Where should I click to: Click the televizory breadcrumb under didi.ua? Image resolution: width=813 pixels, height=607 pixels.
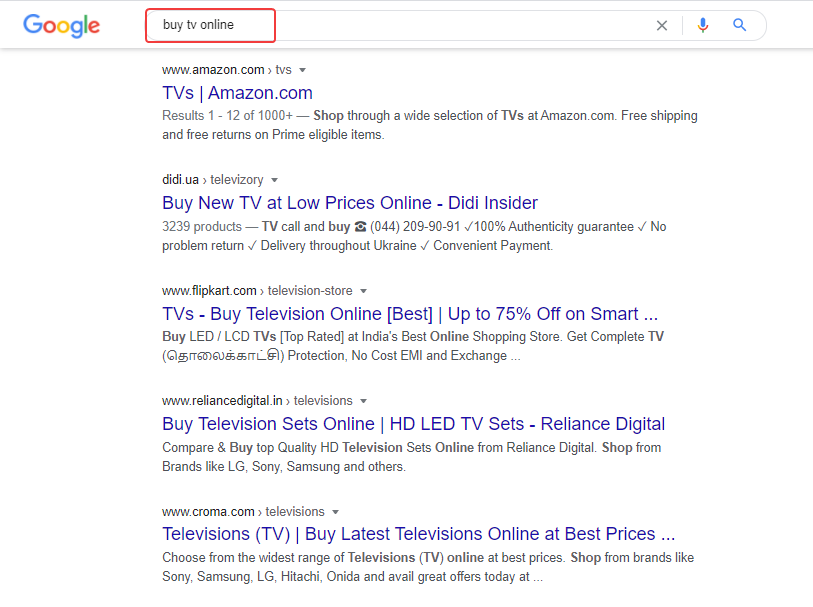[239, 180]
